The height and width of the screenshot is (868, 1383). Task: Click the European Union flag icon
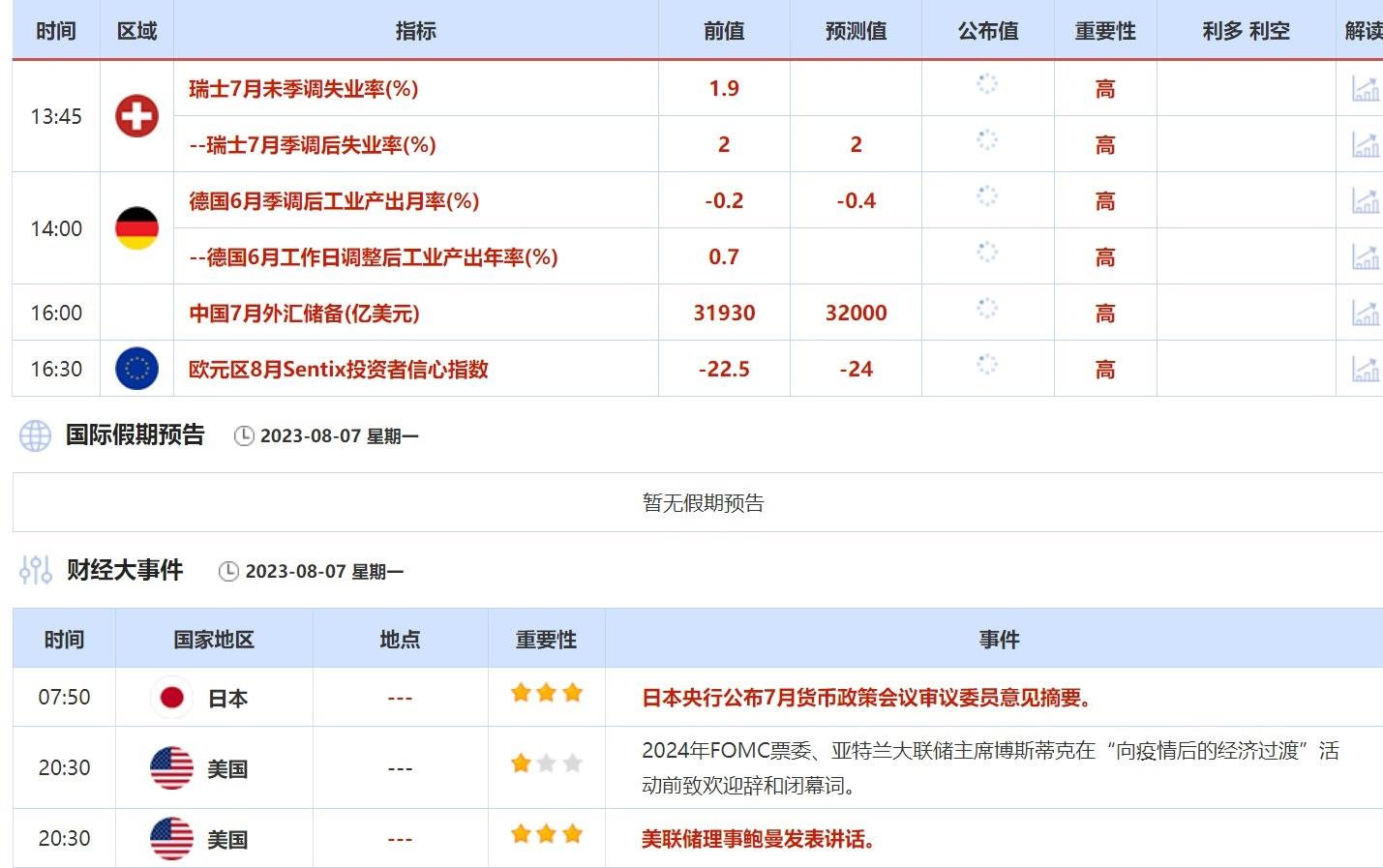136,369
